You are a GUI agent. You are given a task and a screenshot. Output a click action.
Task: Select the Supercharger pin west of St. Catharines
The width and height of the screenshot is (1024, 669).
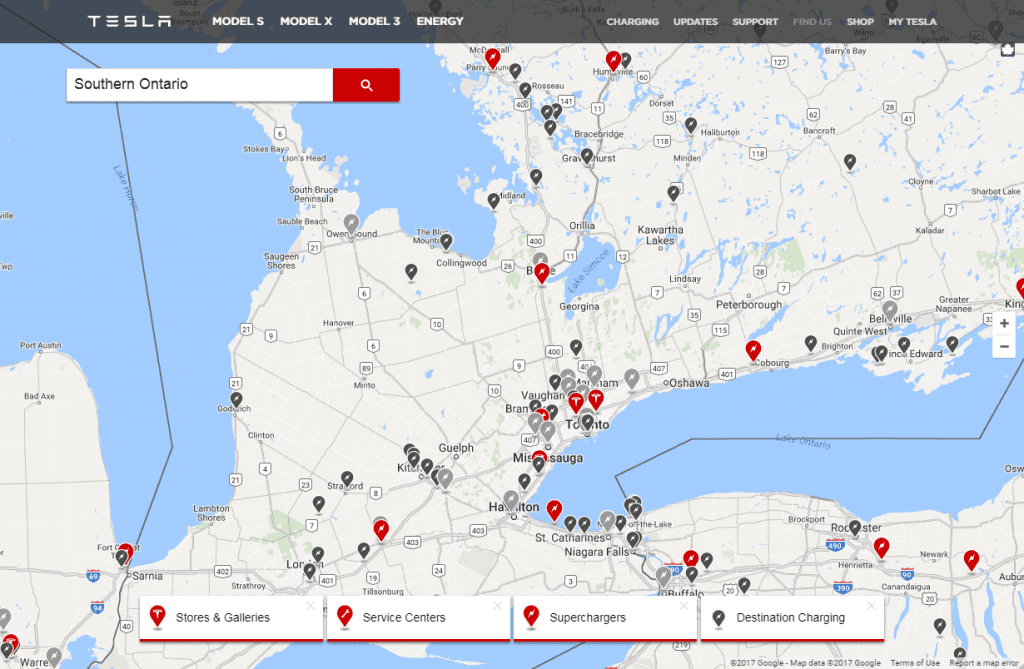(554, 509)
